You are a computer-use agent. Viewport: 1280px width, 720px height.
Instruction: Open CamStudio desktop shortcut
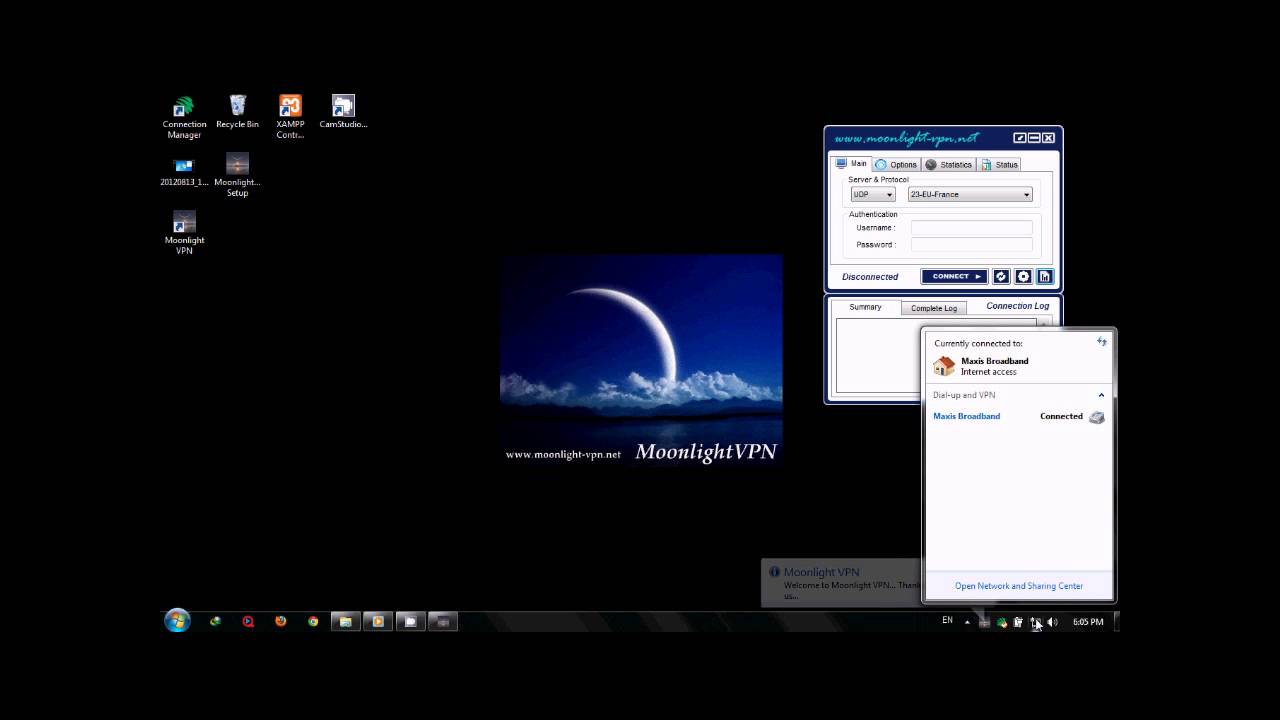coord(343,112)
